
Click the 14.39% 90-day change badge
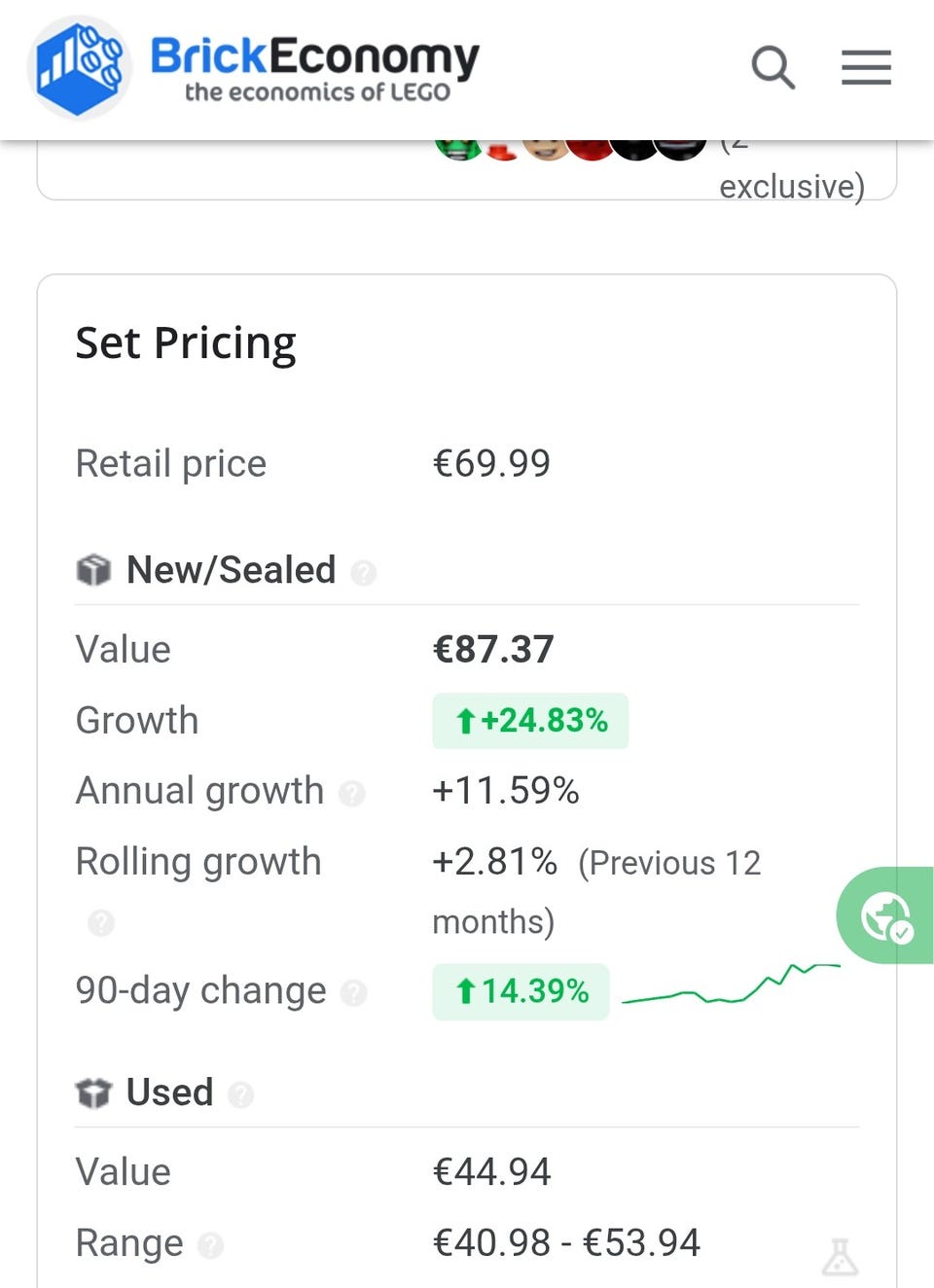pyautogui.click(x=521, y=991)
